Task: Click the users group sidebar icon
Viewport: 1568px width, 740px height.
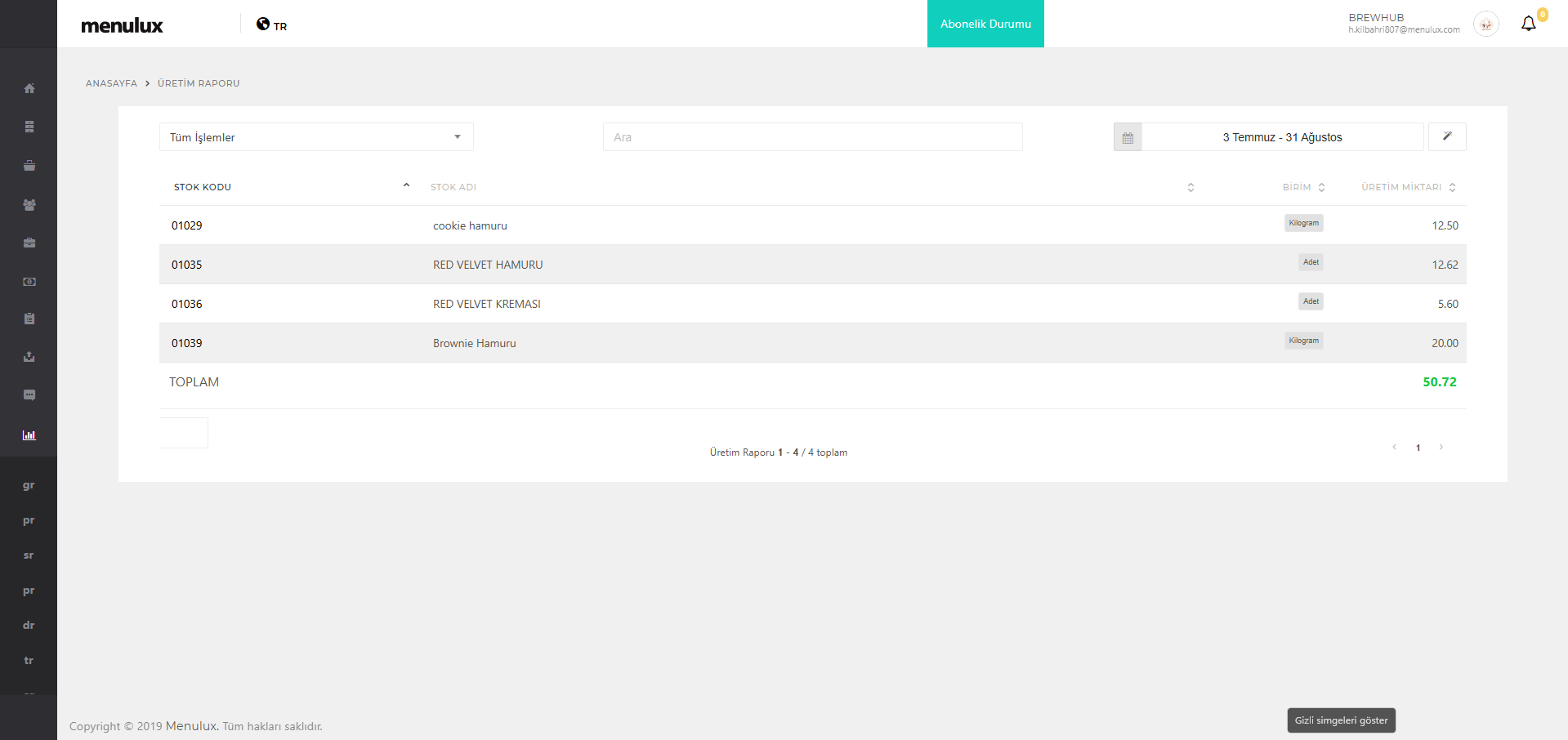Action: click(x=29, y=205)
